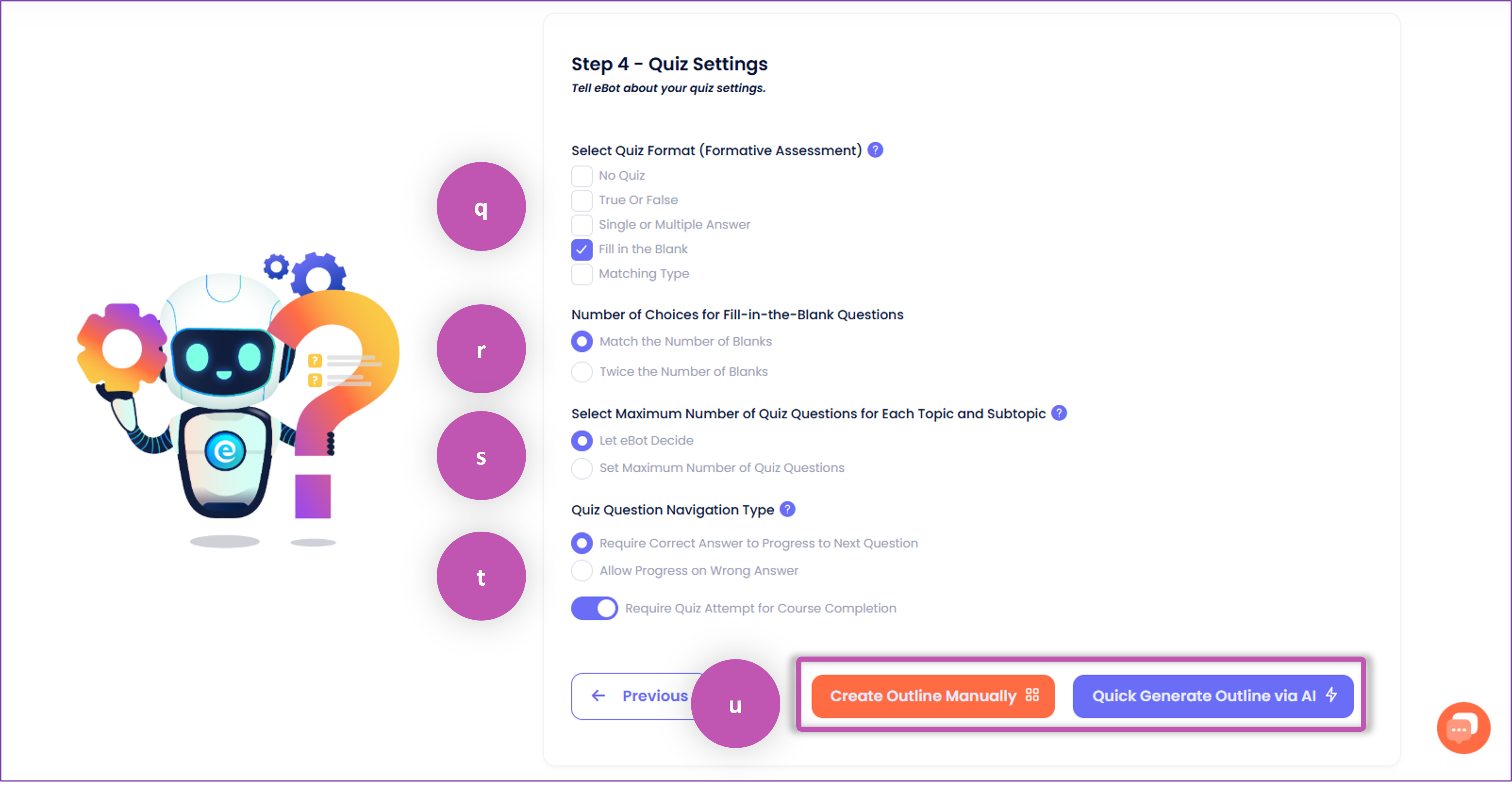The height and width of the screenshot is (788, 1512).
Task: Uncheck the Fill in the Blank checkbox
Action: pyautogui.click(x=582, y=249)
